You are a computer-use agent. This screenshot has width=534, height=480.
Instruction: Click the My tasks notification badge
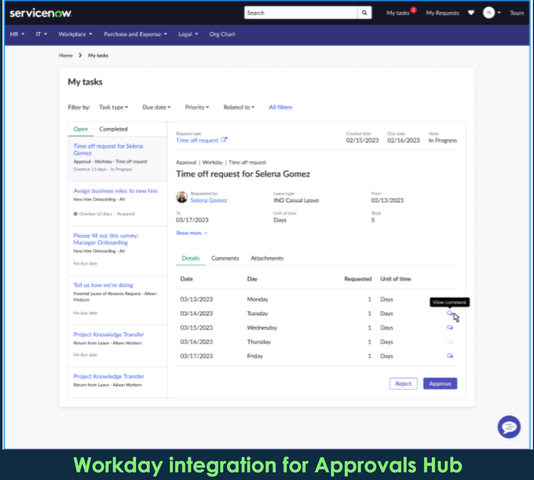[x=413, y=10]
